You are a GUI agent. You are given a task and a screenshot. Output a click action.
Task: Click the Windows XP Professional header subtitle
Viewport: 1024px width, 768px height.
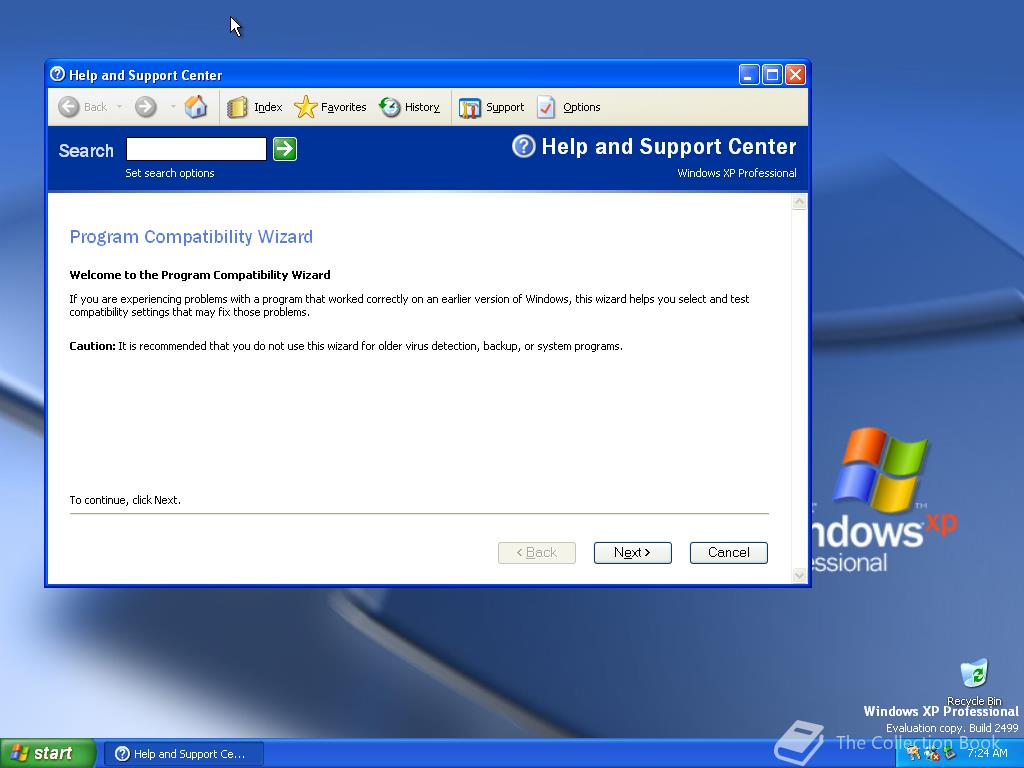pos(737,173)
